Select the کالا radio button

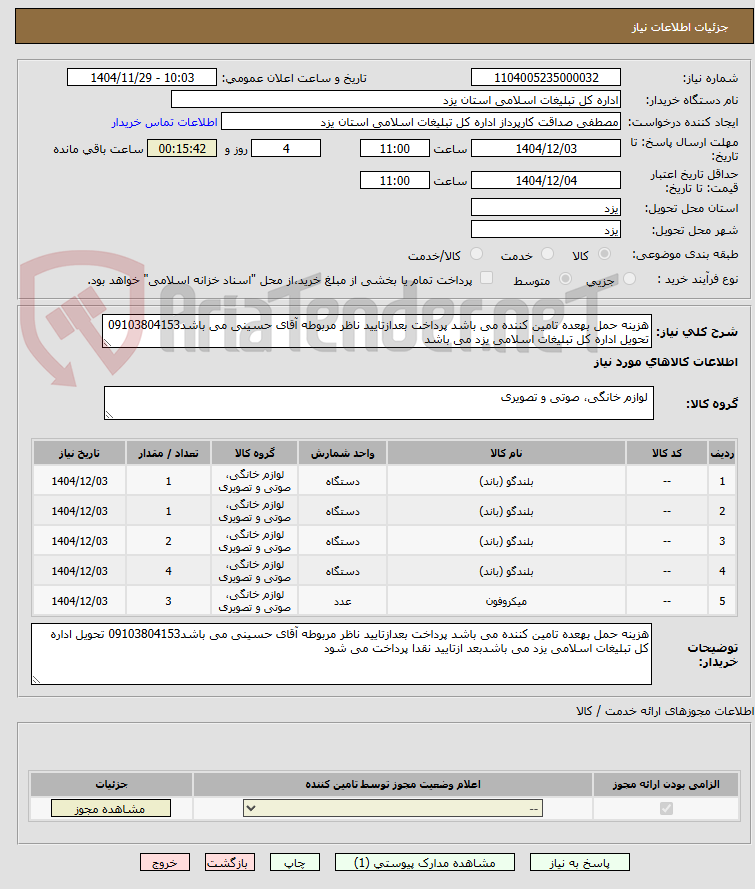(605, 255)
